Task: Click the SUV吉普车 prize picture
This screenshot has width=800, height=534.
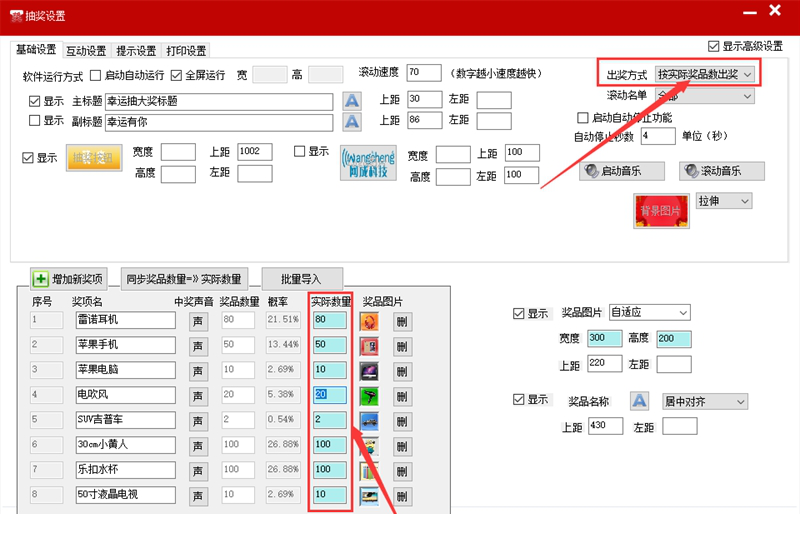Action: [x=369, y=421]
